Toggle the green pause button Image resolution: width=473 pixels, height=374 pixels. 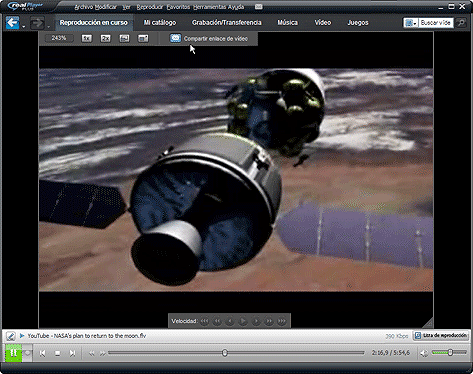point(14,353)
